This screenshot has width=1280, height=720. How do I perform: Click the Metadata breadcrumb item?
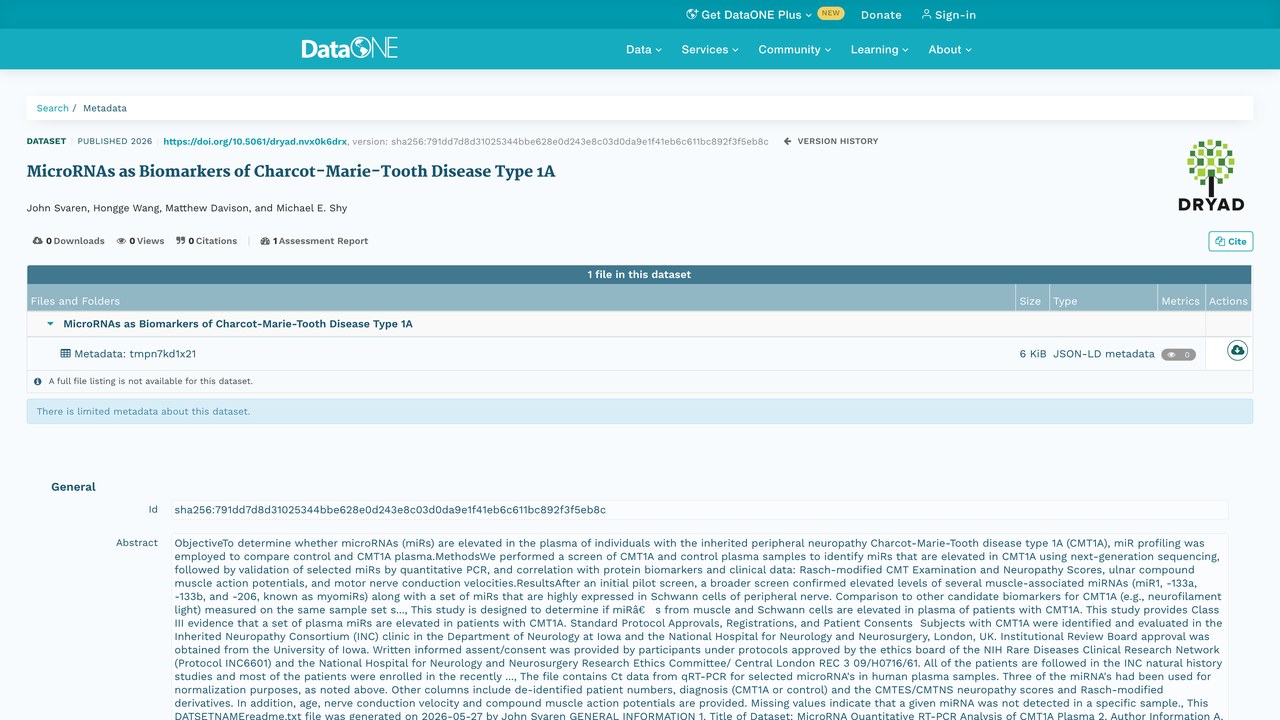point(105,108)
